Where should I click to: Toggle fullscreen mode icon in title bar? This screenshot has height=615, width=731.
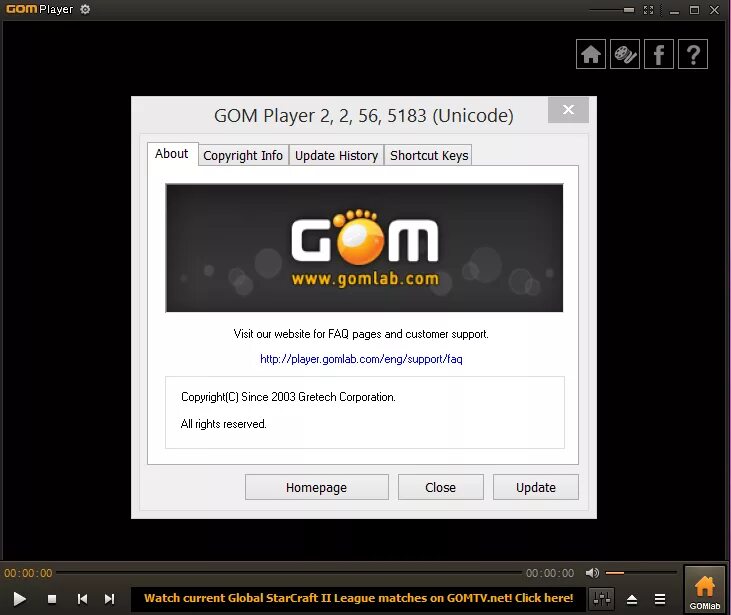tap(648, 10)
